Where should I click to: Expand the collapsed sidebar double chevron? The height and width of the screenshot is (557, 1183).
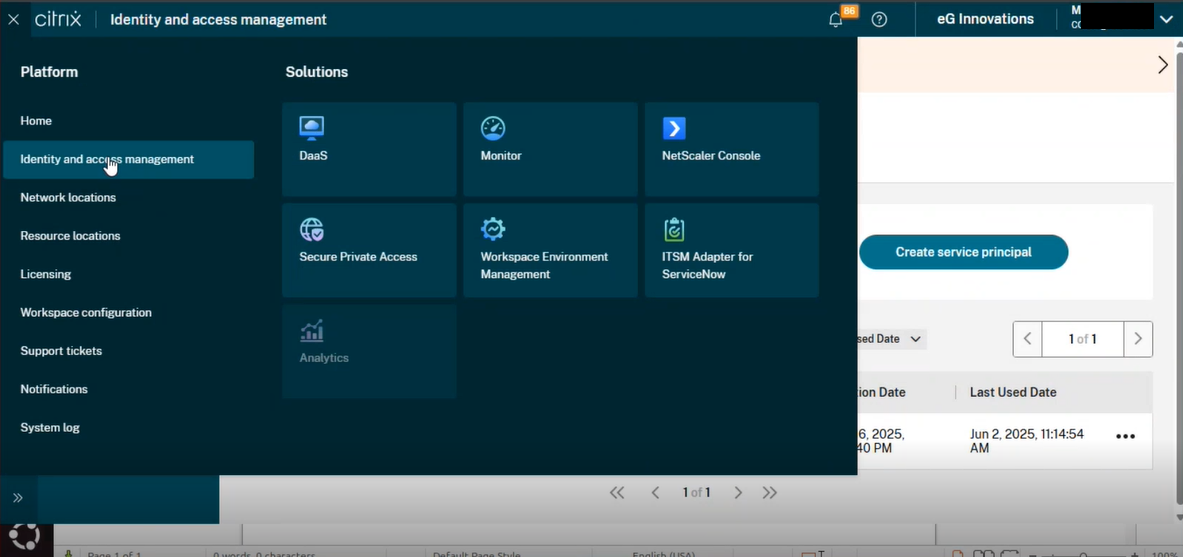(x=18, y=497)
